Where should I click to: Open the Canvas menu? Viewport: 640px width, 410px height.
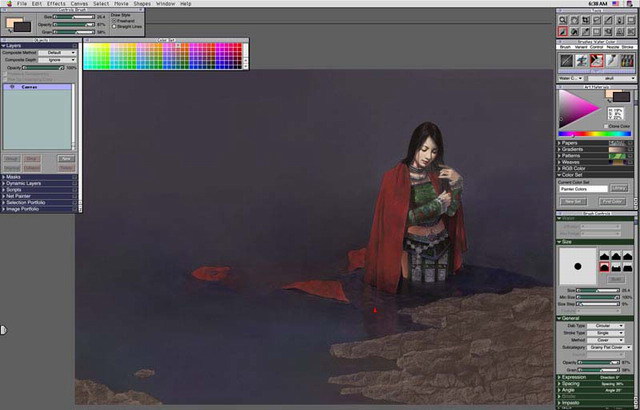click(79, 4)
